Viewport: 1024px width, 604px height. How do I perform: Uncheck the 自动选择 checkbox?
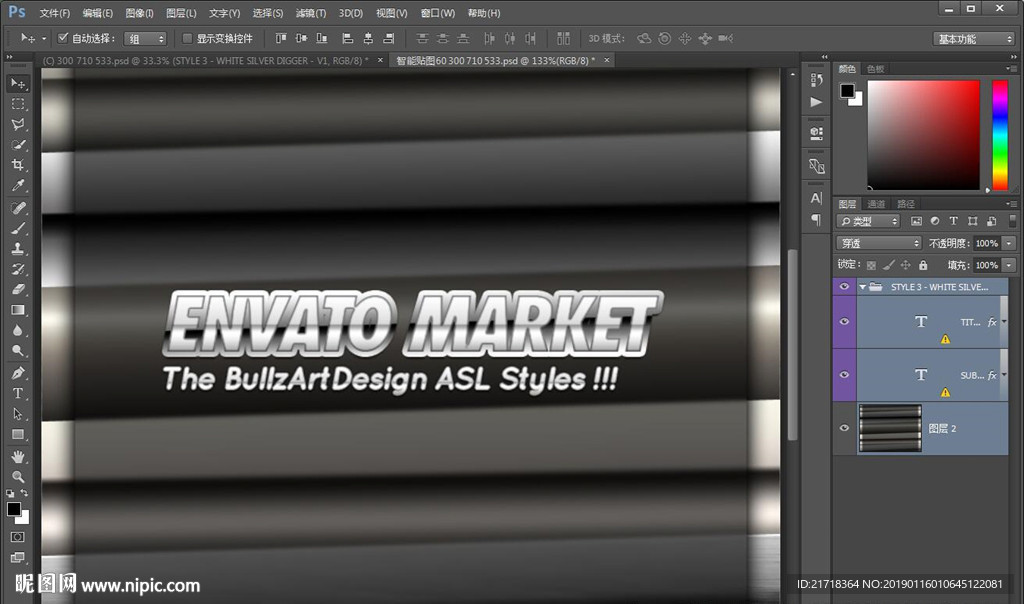pos(63,38)
